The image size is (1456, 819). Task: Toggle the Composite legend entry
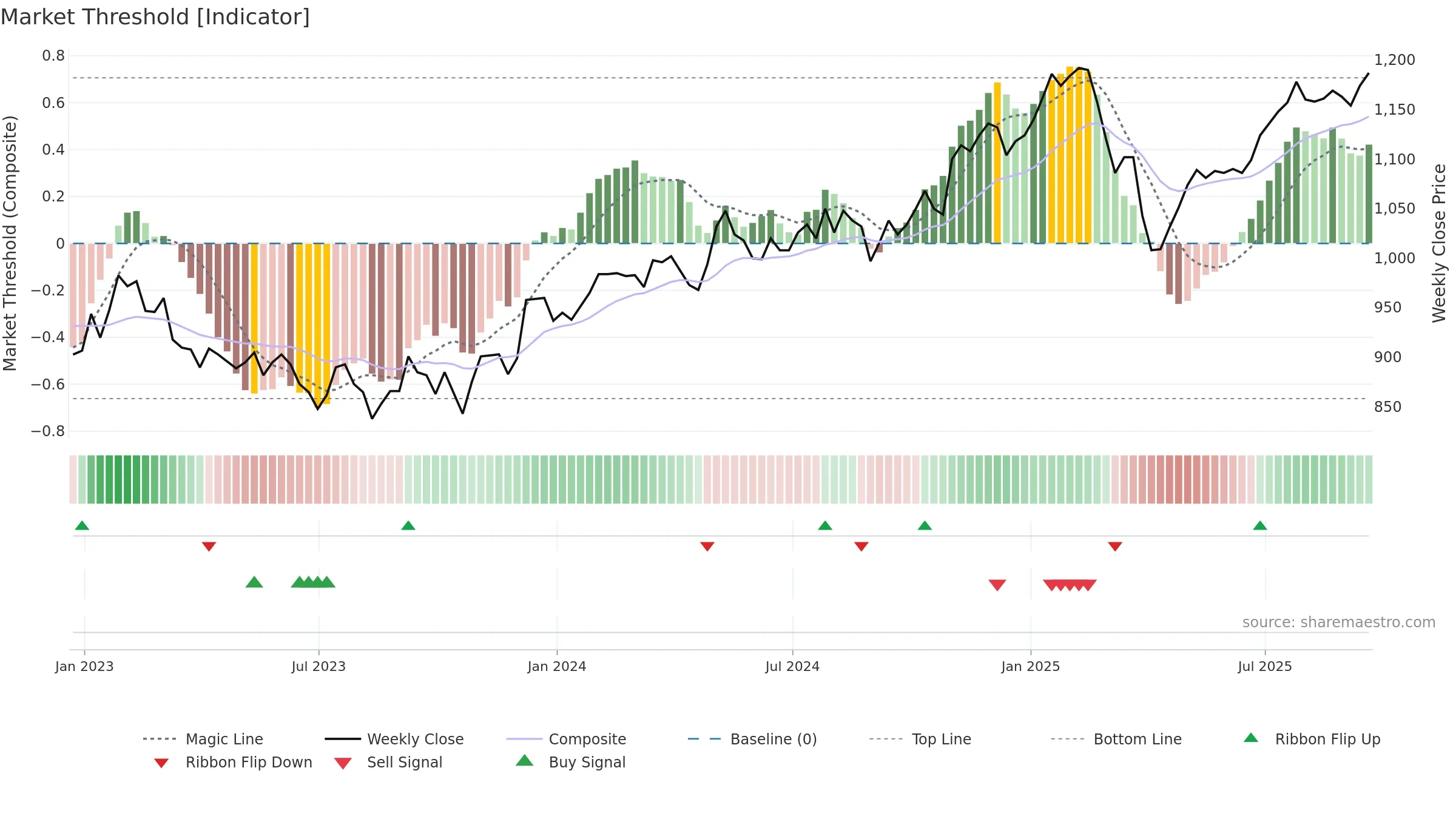click(x=566, y=739)
